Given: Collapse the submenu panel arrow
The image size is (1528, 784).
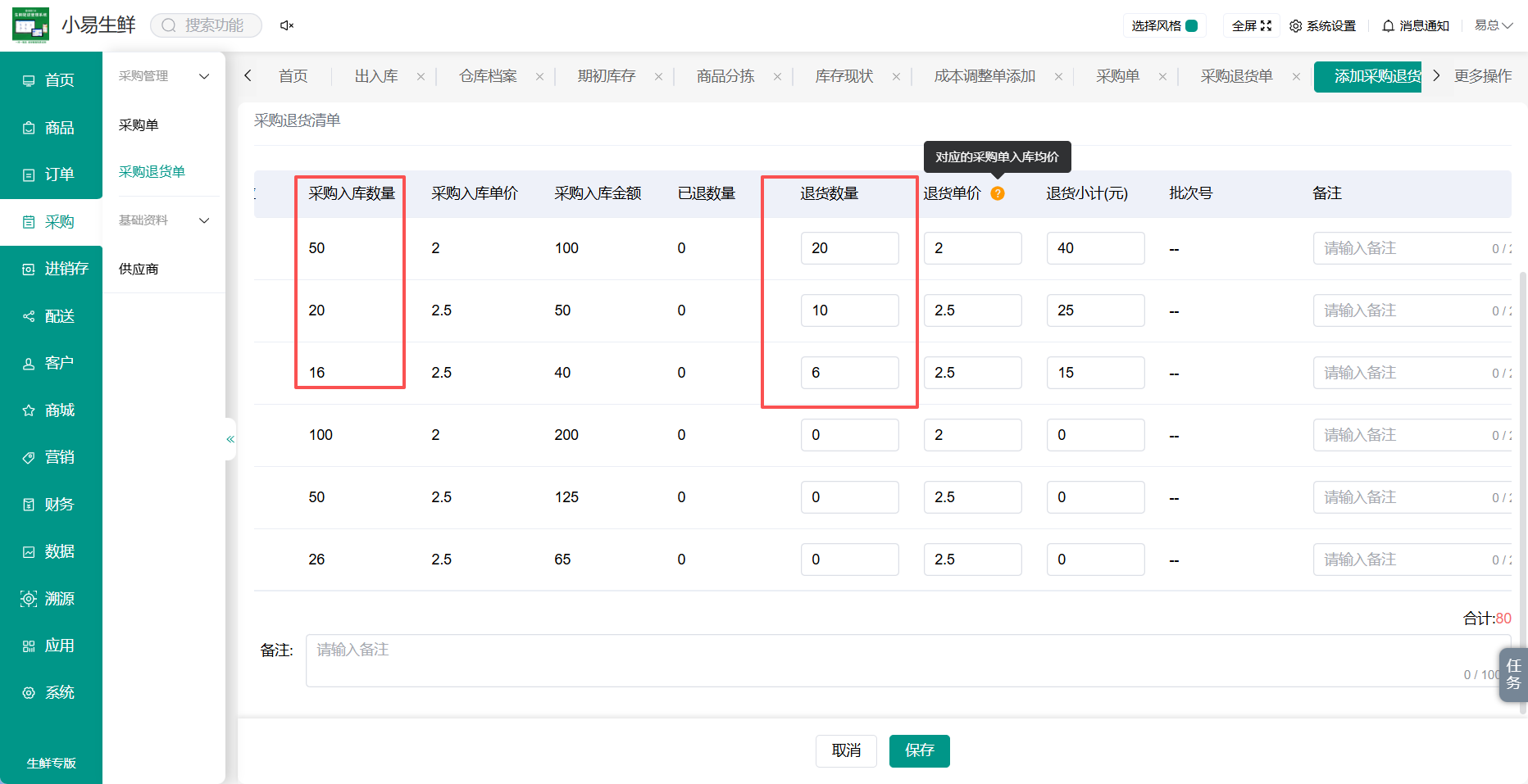Looking at the screenshot, I should pyautogui.click(x=230, y=439).
